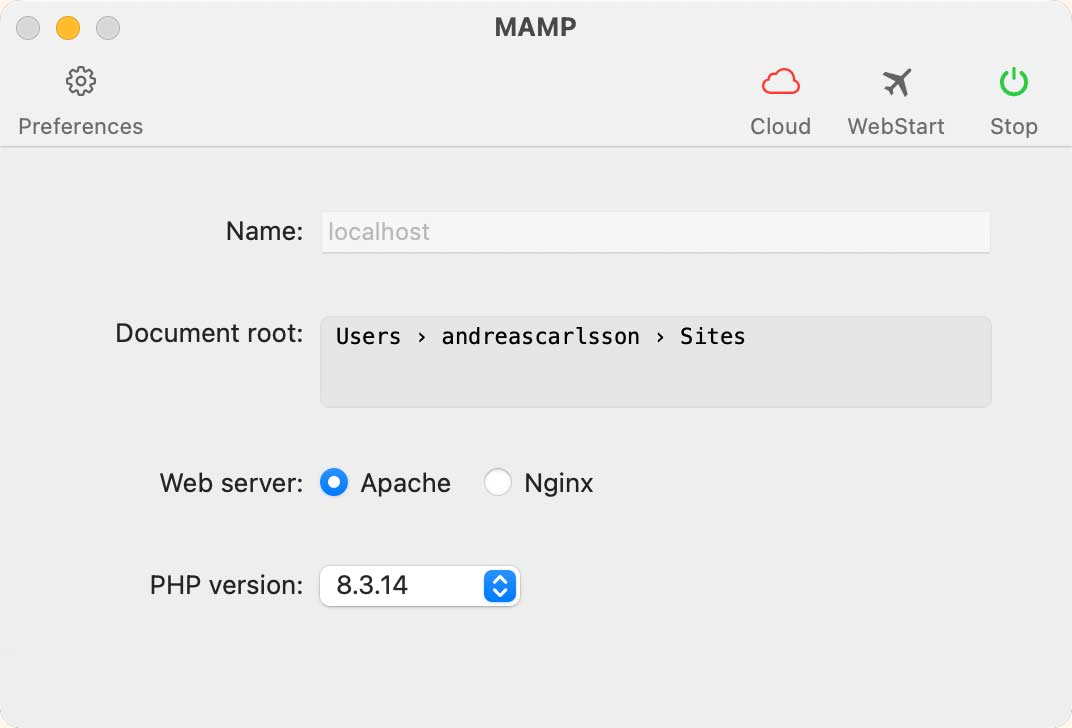
Task: Click the Sites path segment
Action: click(x=712, y=336)
